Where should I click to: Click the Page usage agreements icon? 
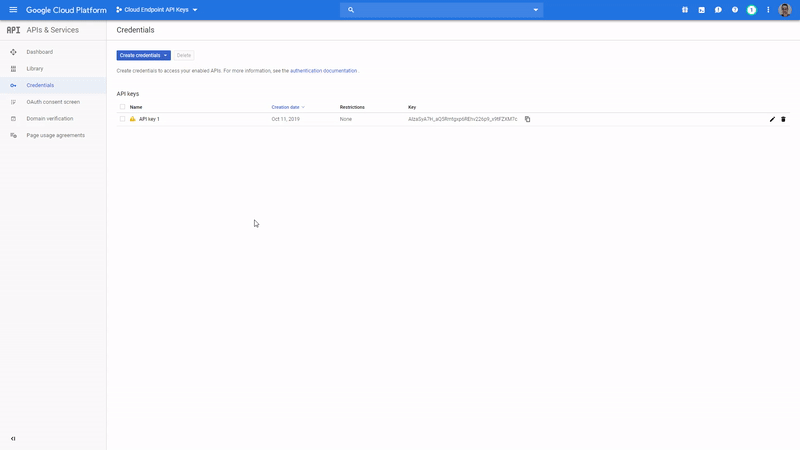click(x=13, y=135)
